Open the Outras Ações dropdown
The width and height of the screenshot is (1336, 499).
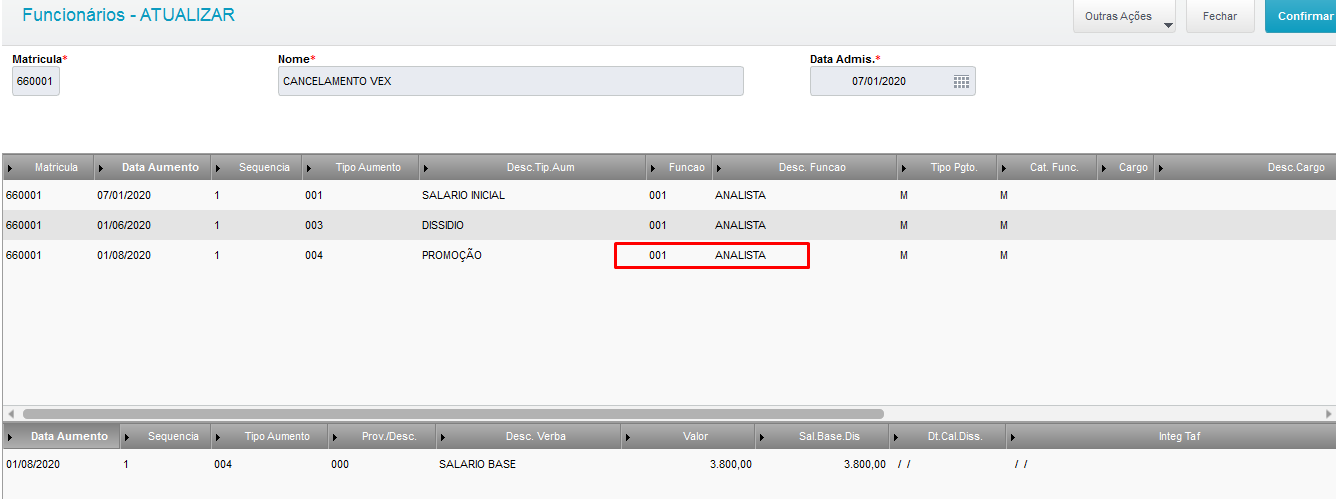1124,16
